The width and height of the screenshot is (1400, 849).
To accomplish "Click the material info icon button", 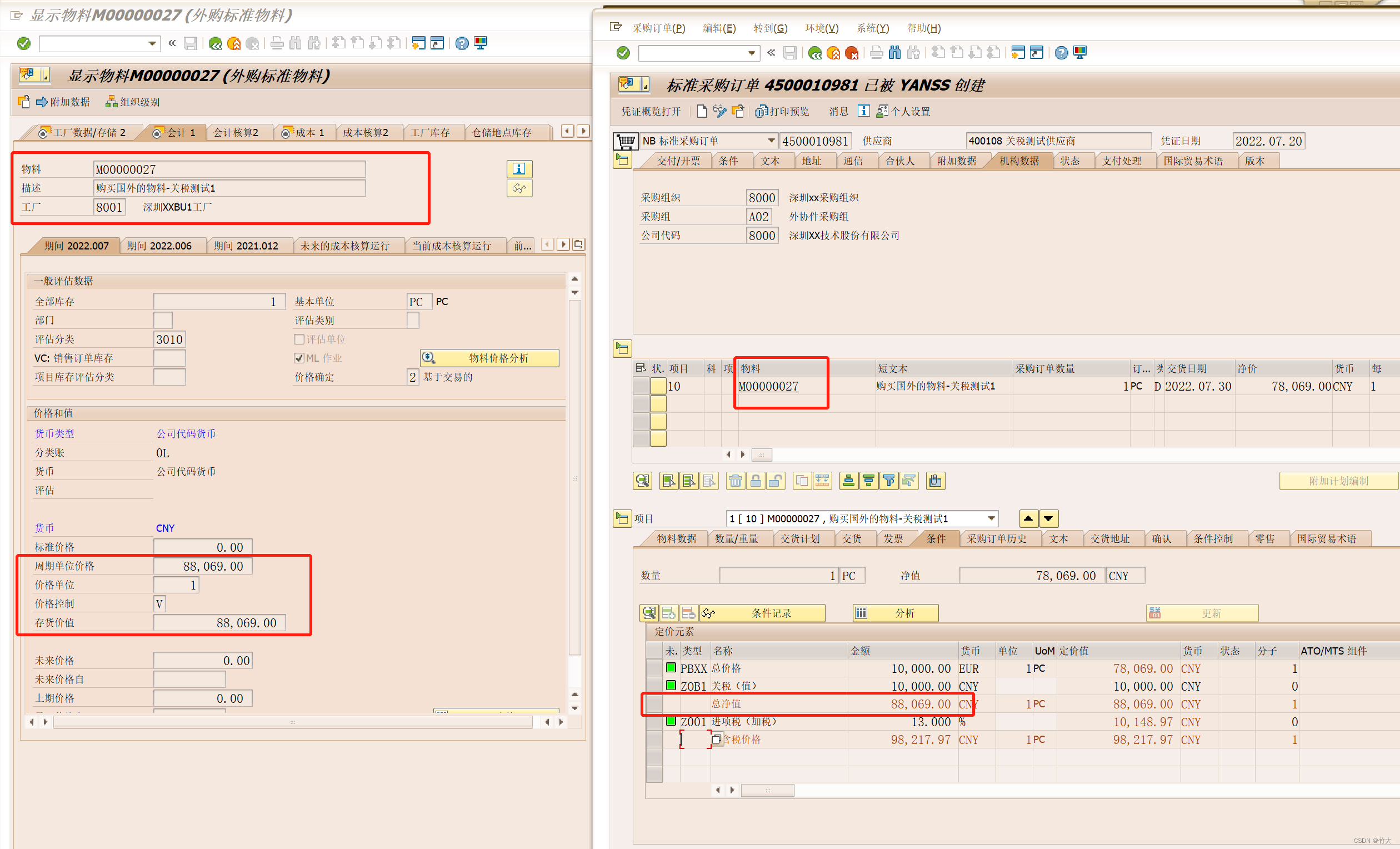I will pyautogui.click(x=519, y=168).
